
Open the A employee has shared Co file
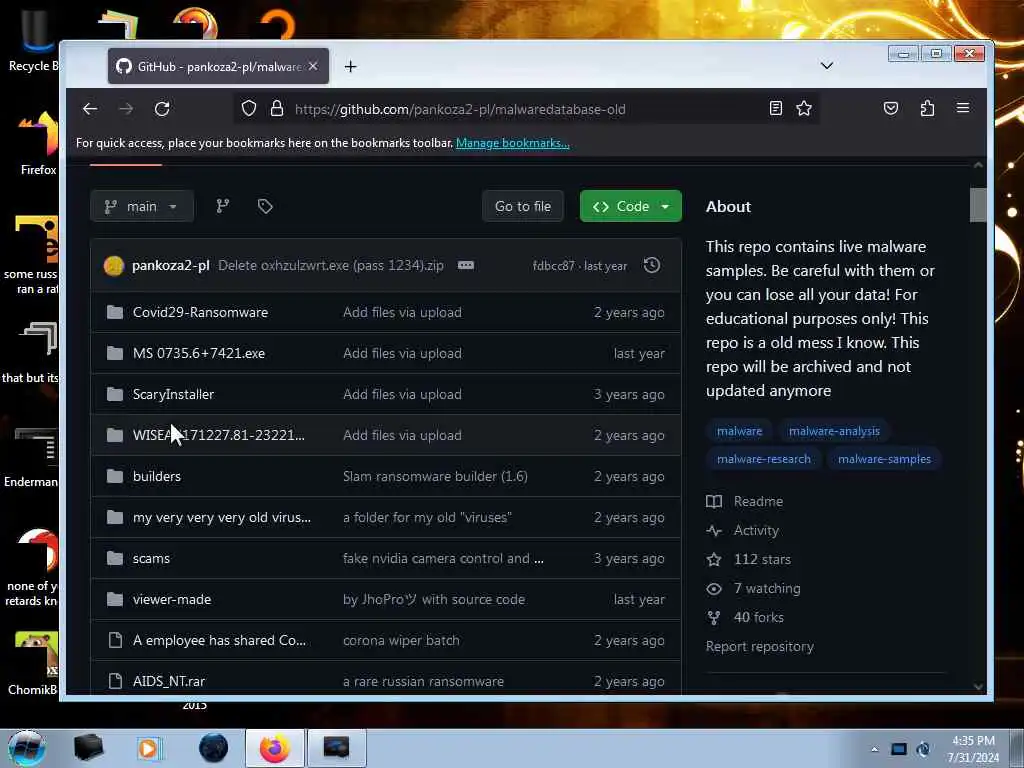(219, 641)
